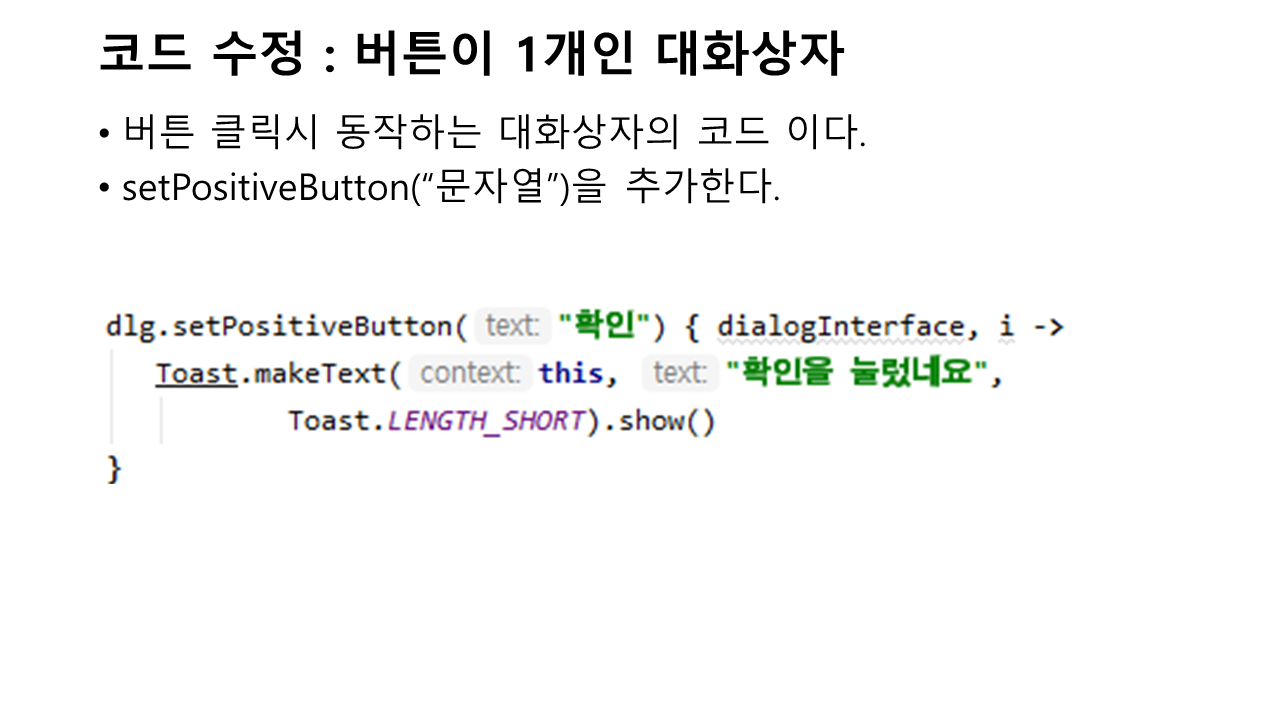1280x720 pixels.
Task: Click the green "확인" string literal
Action: tap(604, 327)
